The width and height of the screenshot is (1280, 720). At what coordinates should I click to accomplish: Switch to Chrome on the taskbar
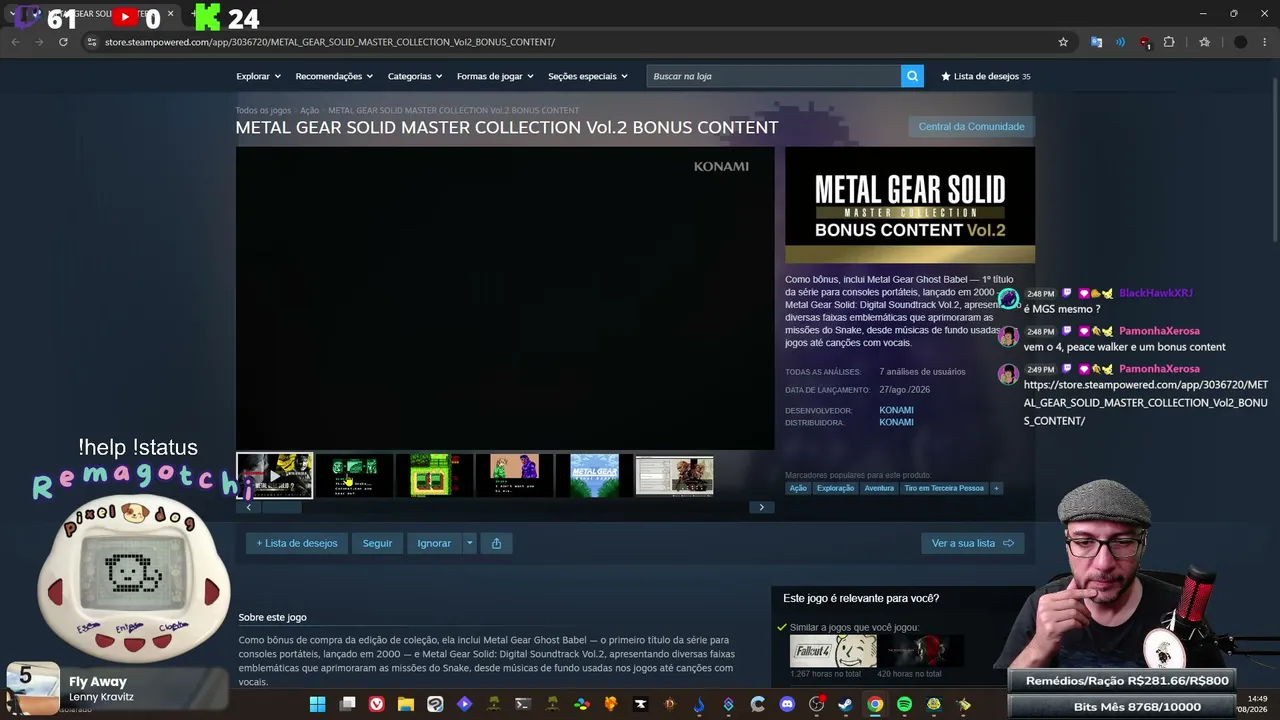pyautogui.click(x=875, y=704)
